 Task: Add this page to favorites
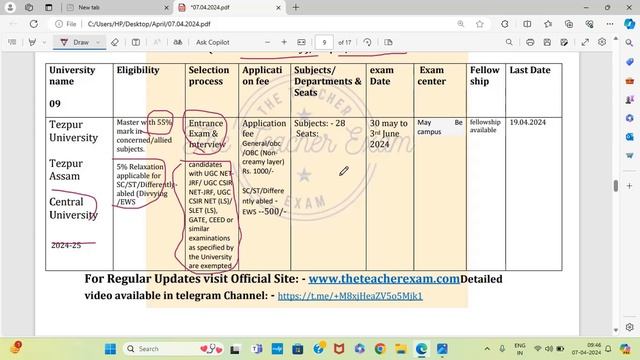(x=480, y=24)
